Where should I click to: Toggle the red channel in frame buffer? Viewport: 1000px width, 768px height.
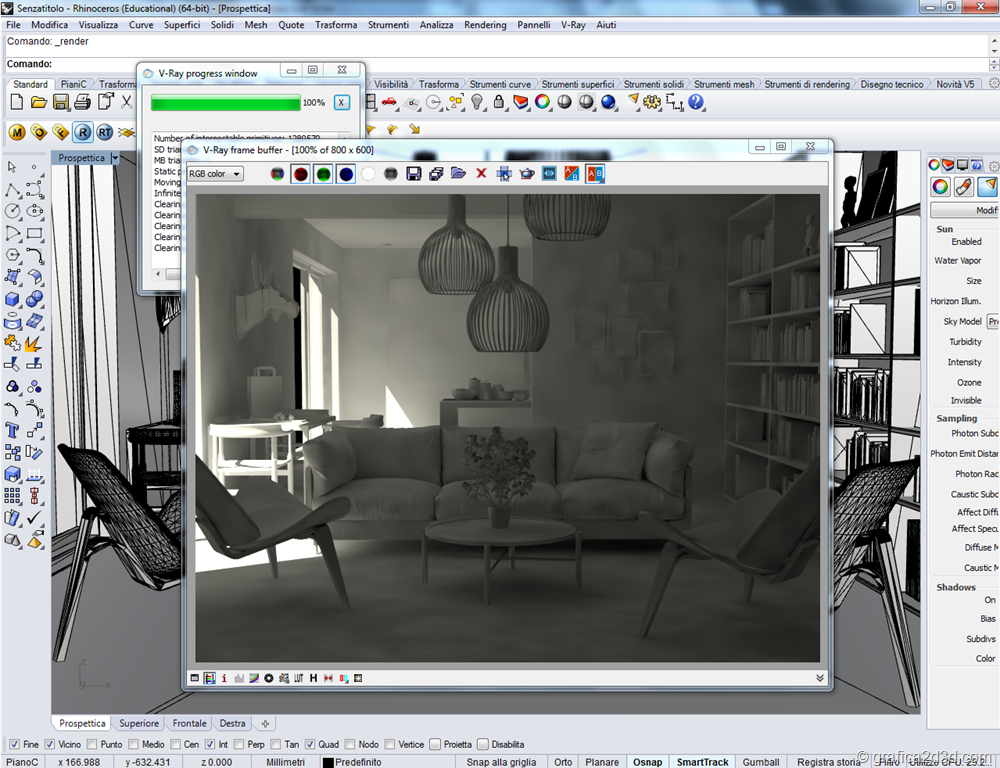point(300,174)
